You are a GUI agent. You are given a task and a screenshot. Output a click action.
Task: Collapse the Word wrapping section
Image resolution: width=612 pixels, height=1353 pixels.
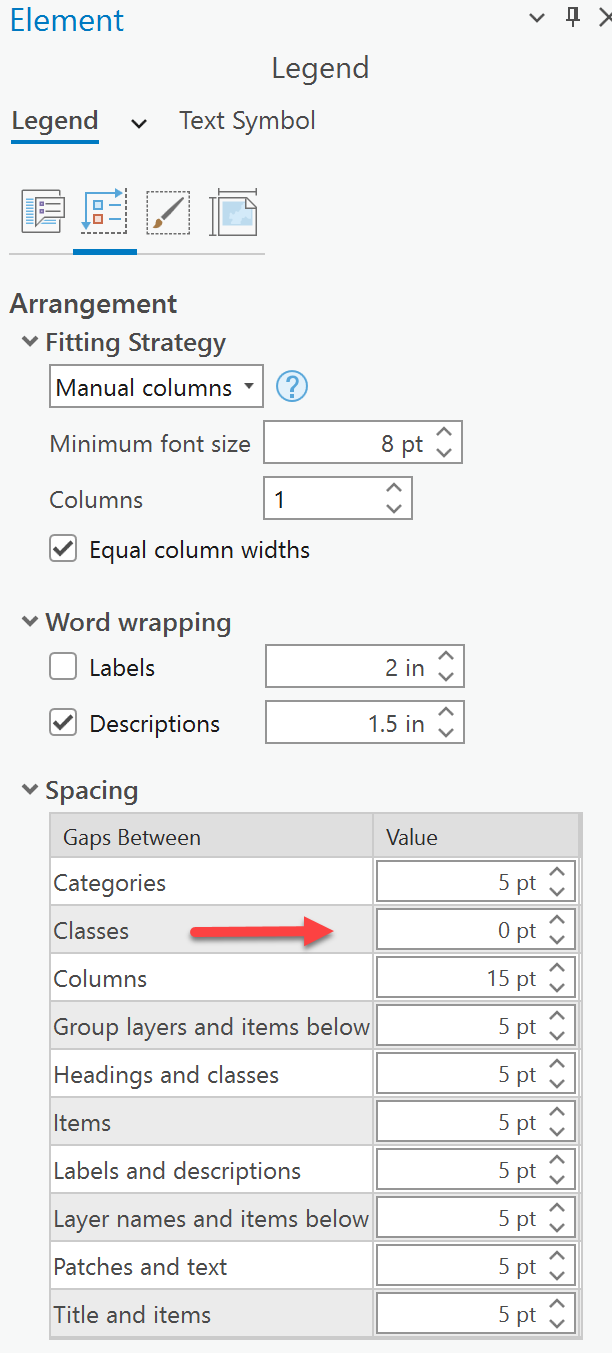point(30,623)
